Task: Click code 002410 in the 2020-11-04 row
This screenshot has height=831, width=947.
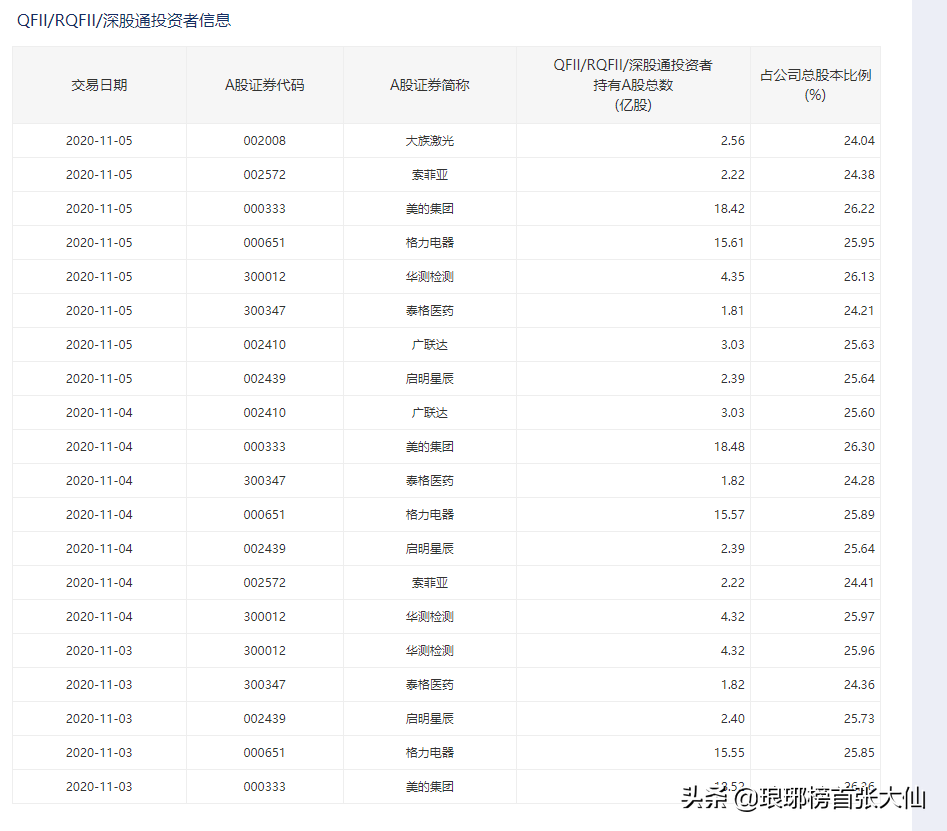Action: coord(265,412)
